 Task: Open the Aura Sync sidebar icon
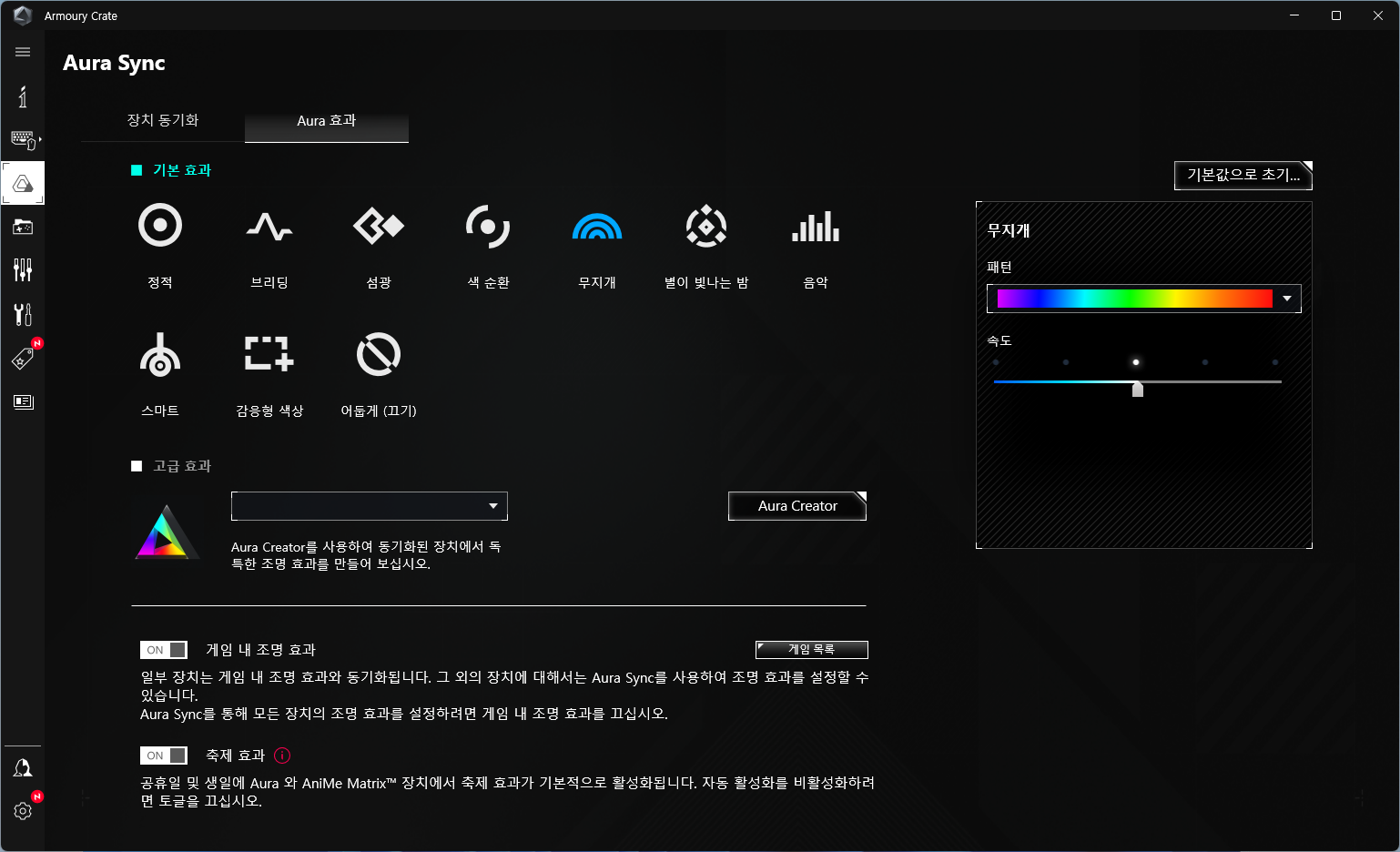pyautogui.click(x=23, y=183)
